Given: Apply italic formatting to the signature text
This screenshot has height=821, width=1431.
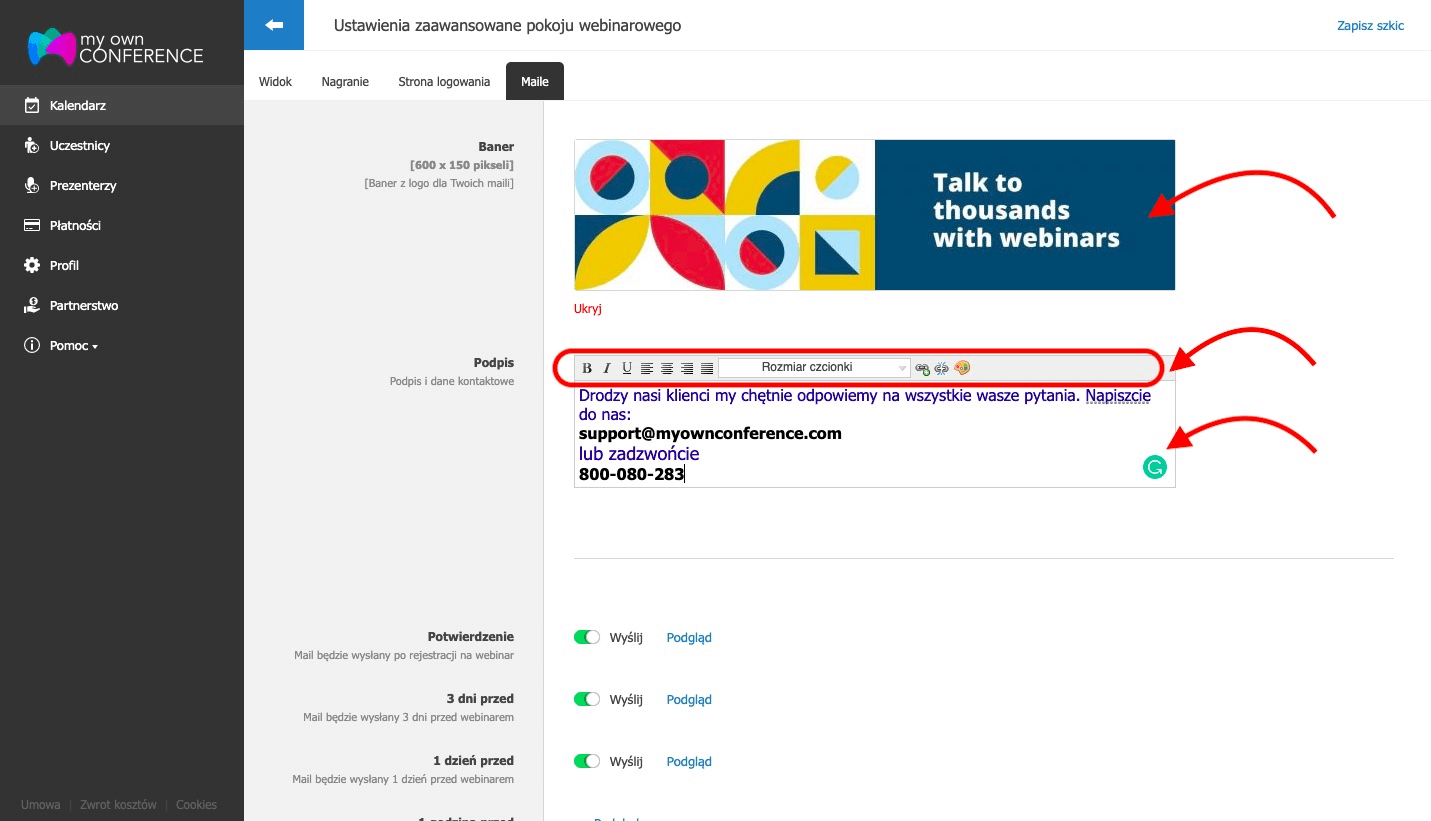Looking at the screenshot, I should coord(607,368).
